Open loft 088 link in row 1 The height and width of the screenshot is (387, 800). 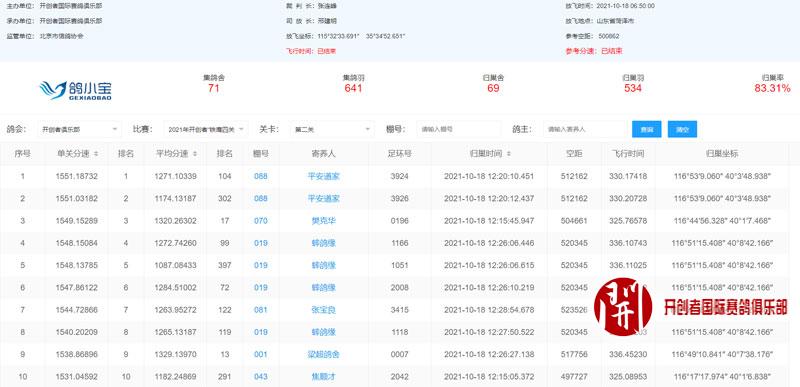261,176
